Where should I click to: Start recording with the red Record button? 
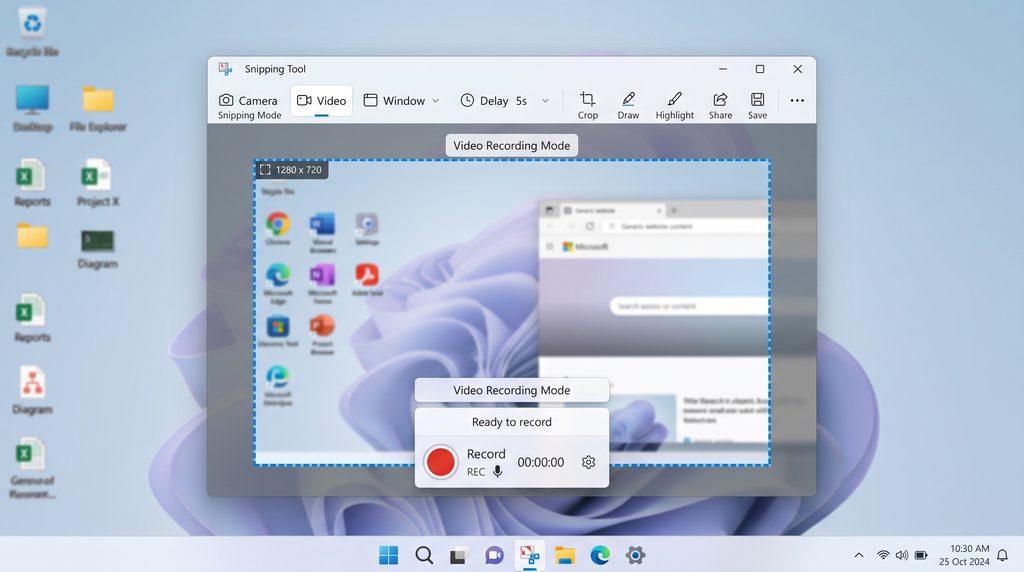[x=440, y=462]
